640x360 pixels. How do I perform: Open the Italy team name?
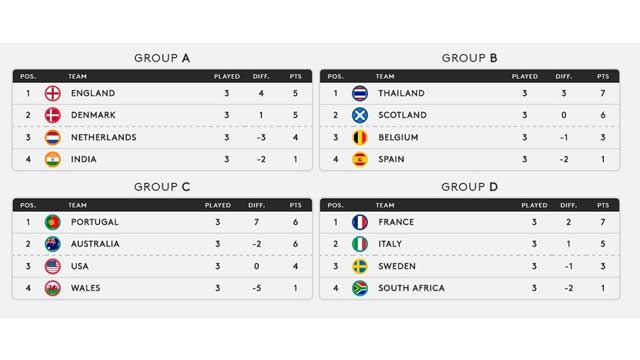390,244
